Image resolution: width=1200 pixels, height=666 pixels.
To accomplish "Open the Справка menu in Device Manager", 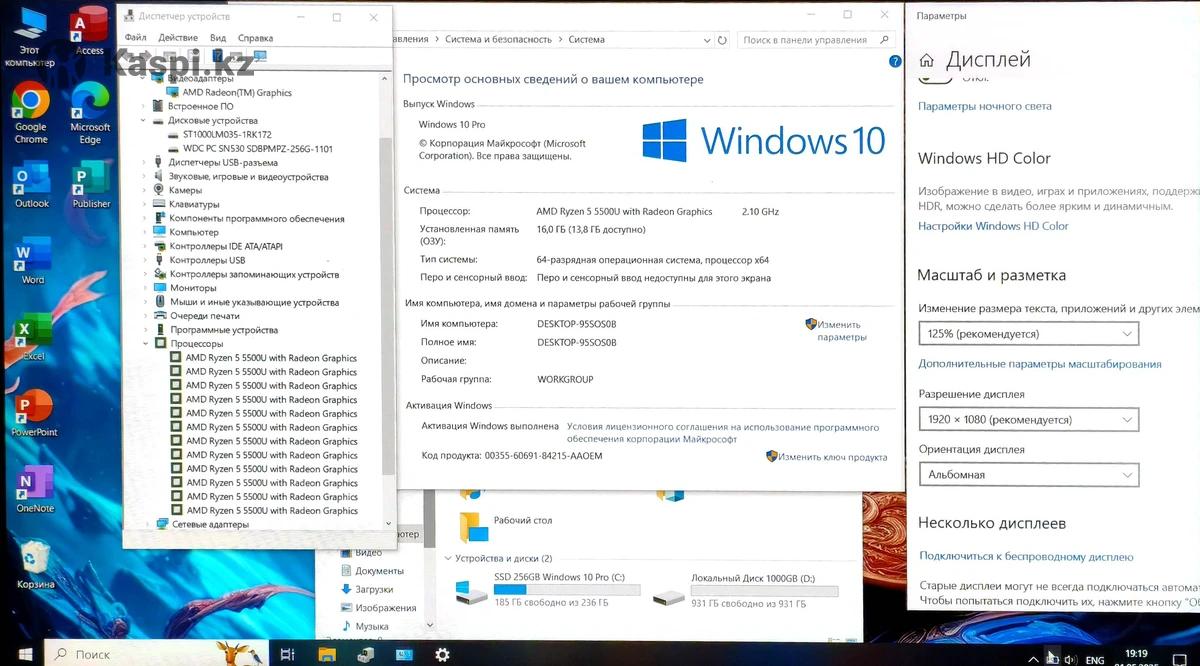I will click(256, 38).
